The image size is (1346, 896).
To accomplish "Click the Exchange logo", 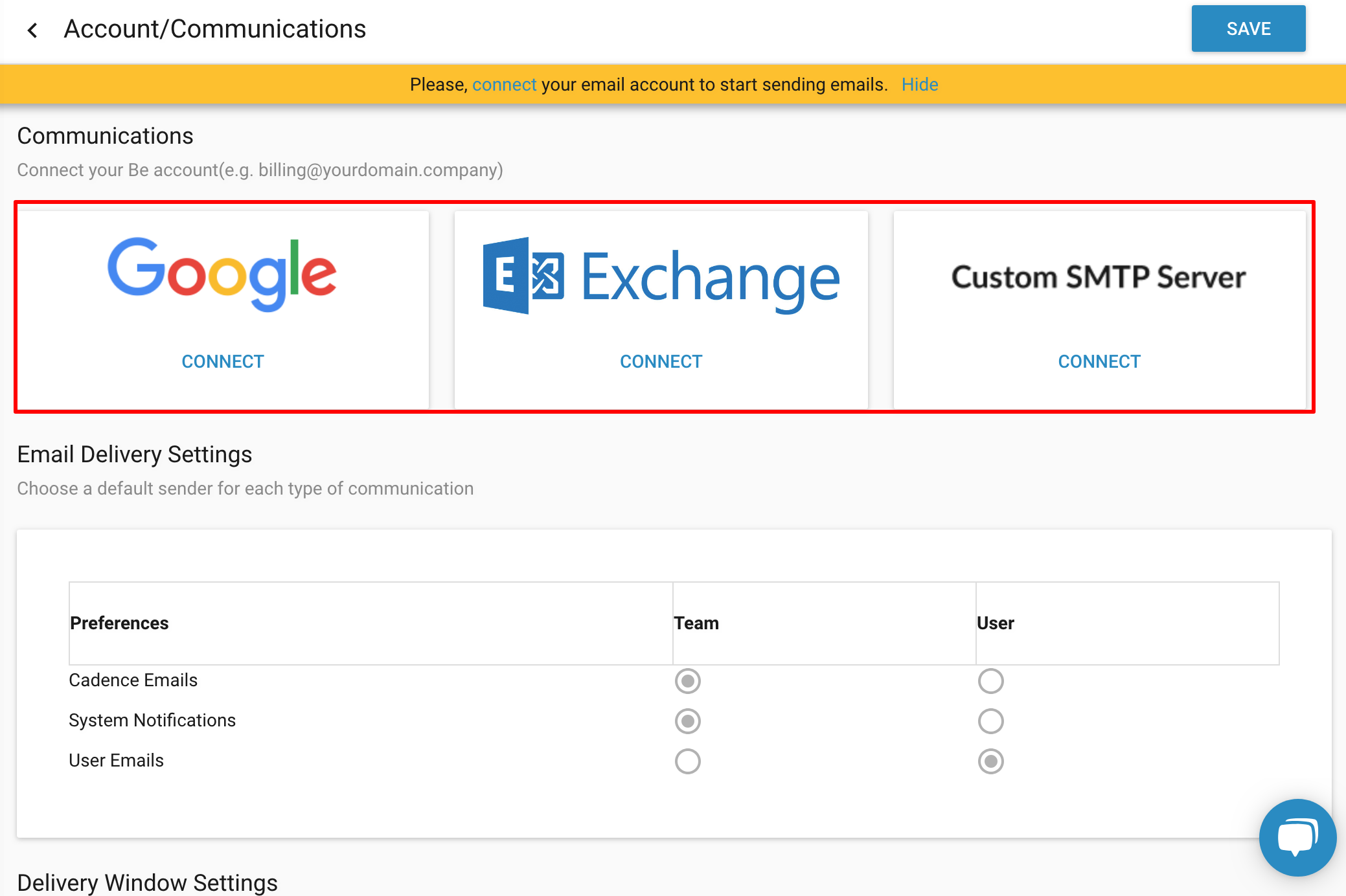I will coord(661,276).
